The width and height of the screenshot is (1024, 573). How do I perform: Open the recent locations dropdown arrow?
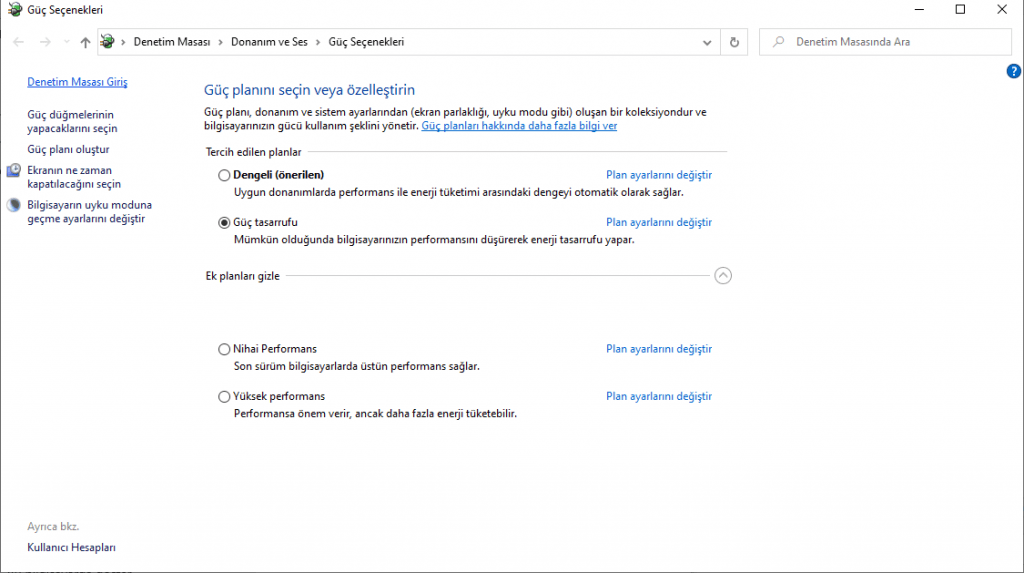(x=67, y=42)
